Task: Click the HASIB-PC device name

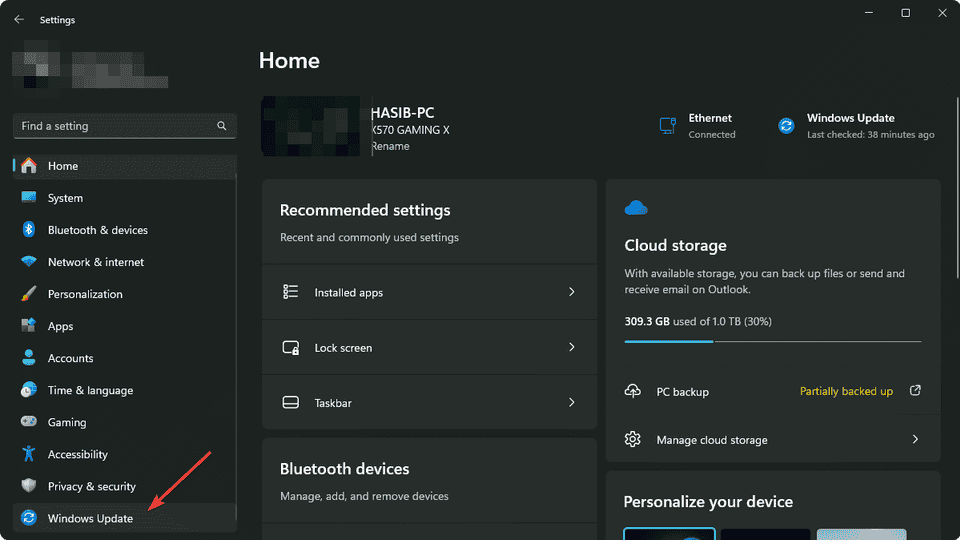Action: (x=402, y=113)
